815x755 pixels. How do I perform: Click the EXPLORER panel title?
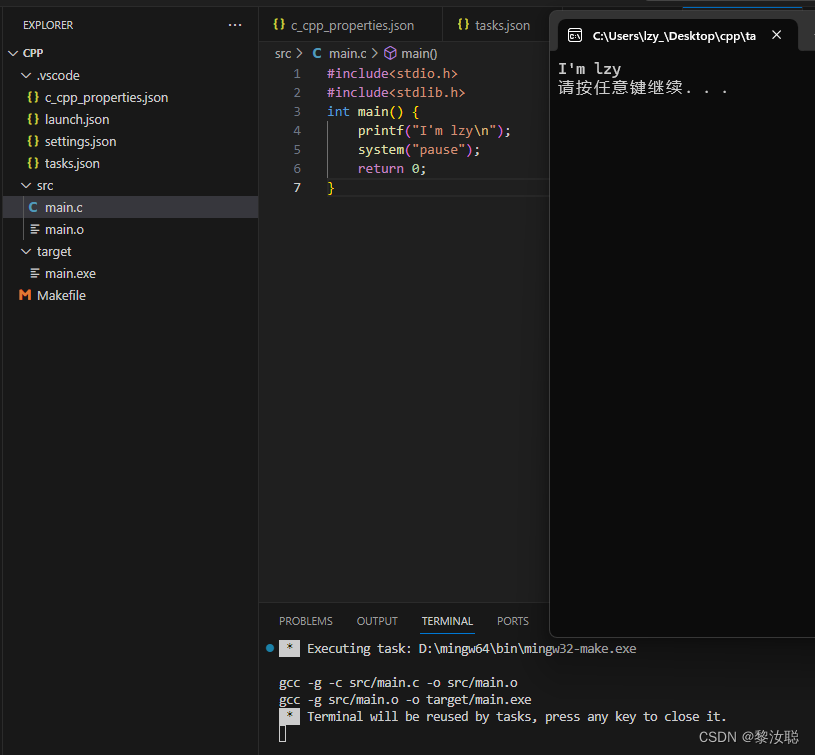(x=48, y=25)
